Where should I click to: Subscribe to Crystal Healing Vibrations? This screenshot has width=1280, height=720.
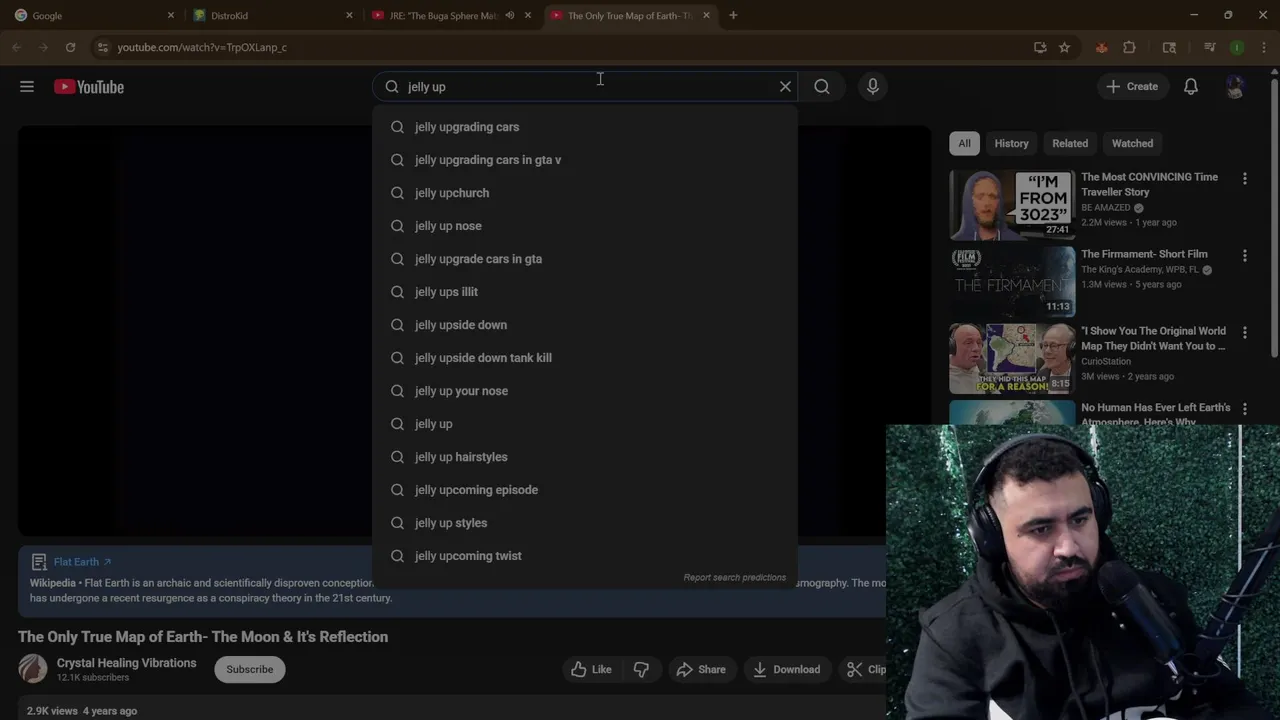[250, 669]
